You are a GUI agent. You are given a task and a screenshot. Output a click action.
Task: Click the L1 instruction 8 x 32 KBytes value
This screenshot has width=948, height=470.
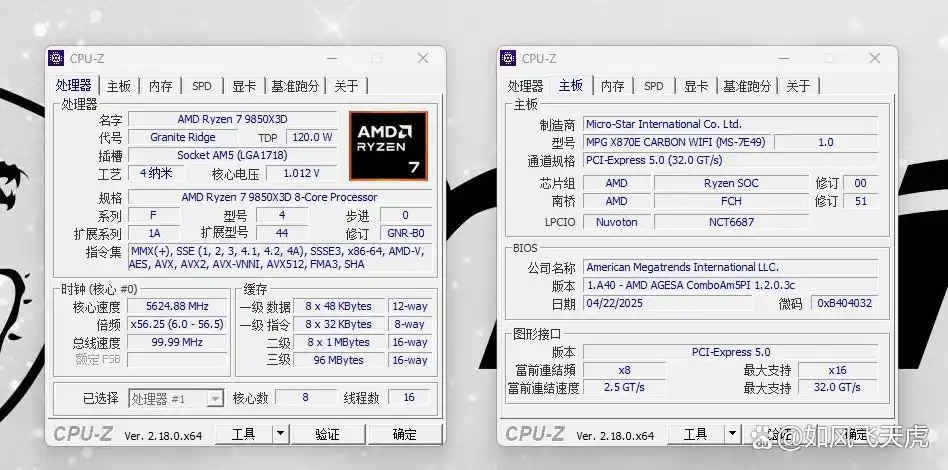tap(339, 324)
